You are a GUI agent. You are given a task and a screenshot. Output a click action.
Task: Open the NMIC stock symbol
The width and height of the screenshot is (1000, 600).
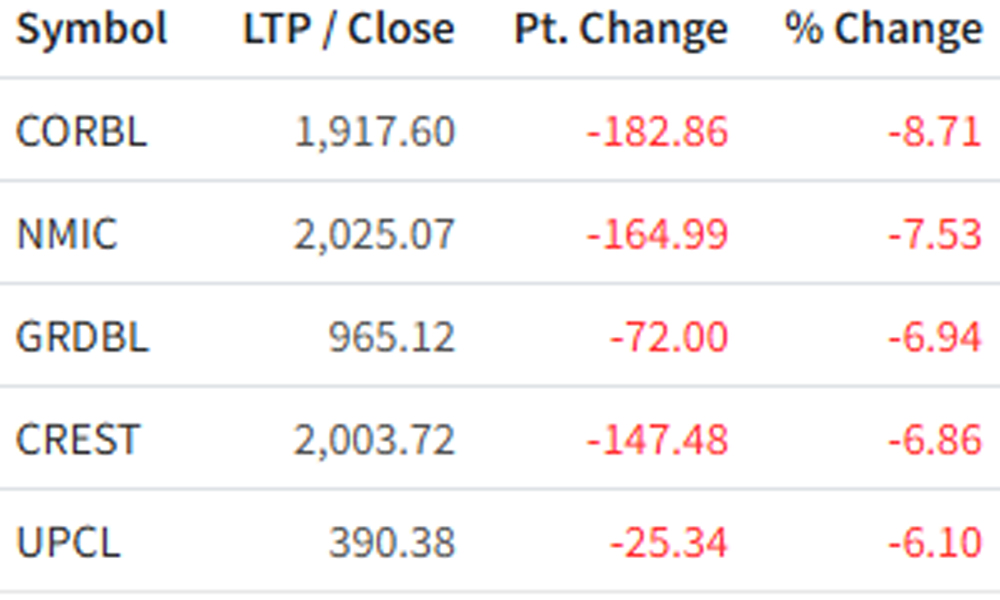tap(67, 234)
